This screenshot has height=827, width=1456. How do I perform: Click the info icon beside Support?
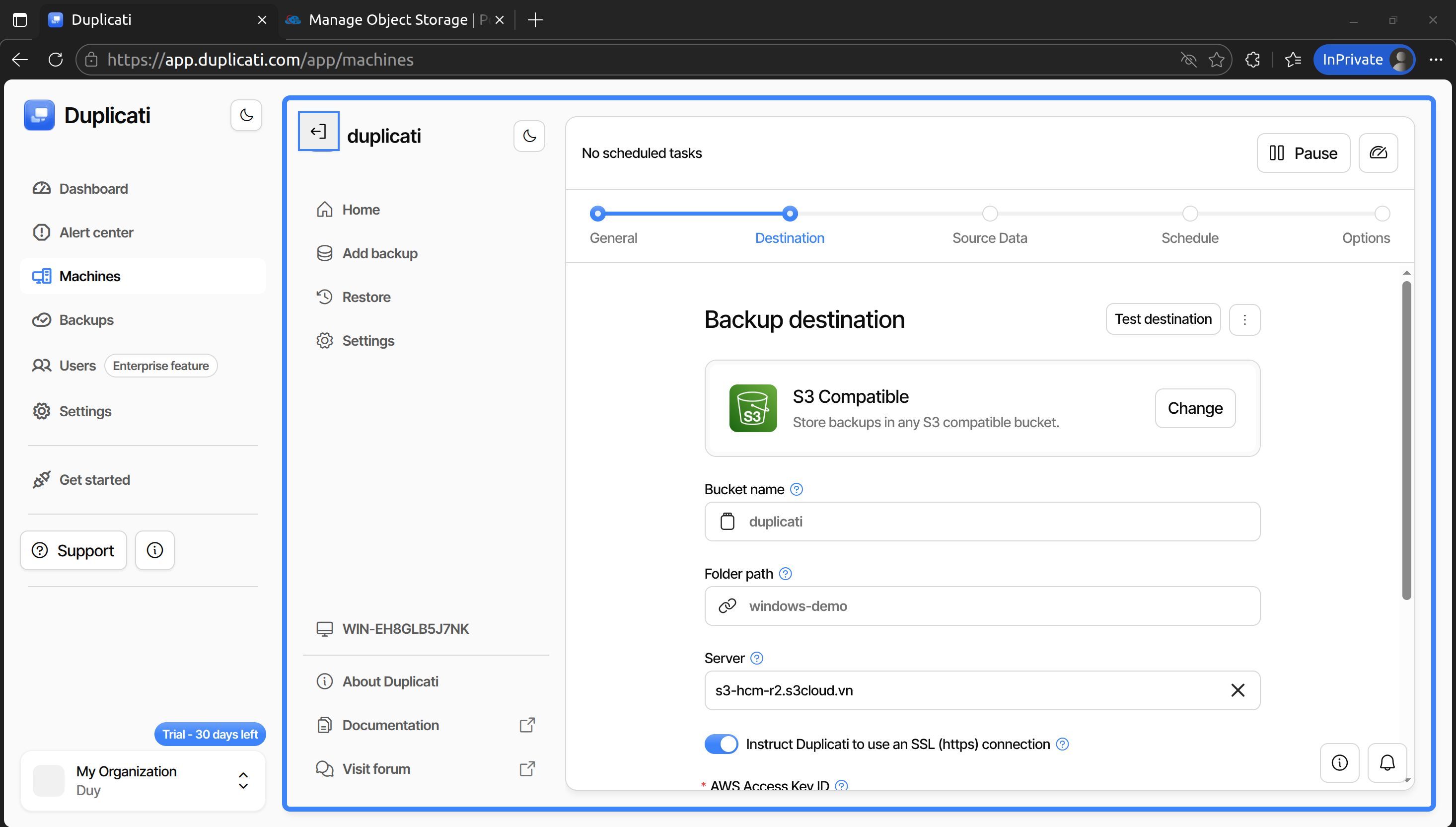click(x=154, y=550)
